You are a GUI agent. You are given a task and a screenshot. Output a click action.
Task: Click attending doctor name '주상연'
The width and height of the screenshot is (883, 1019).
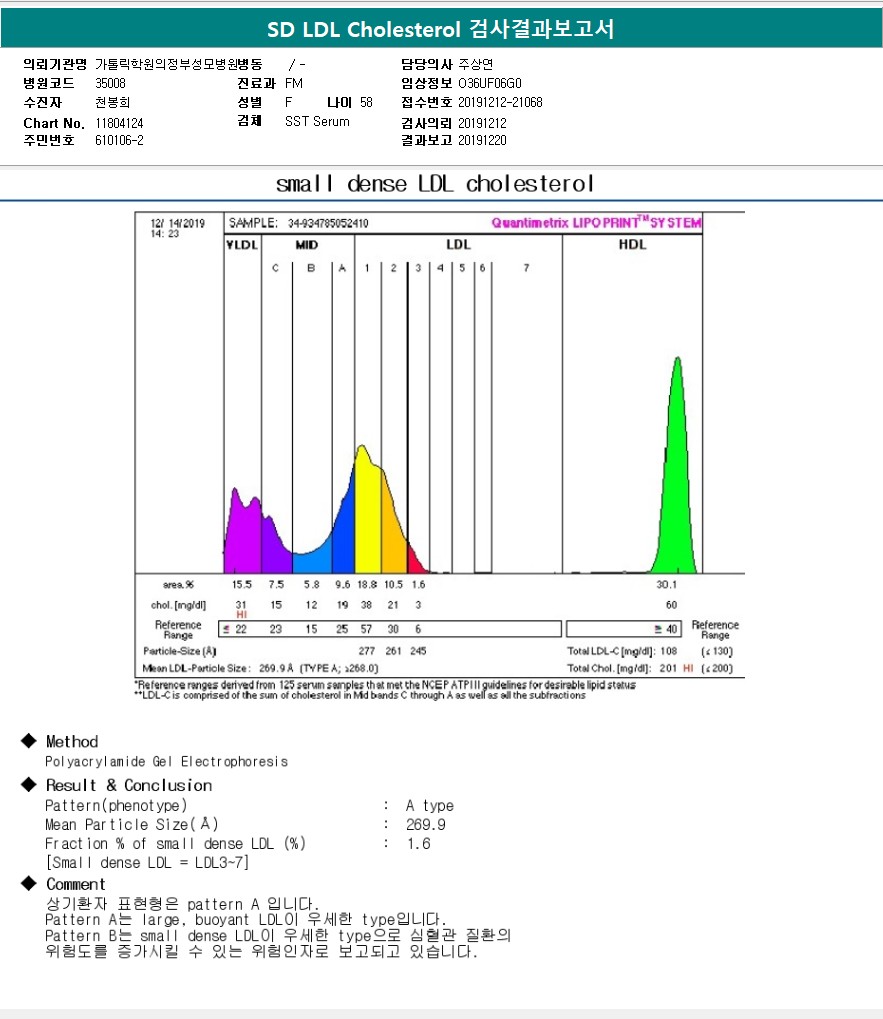tap(476, 64)
